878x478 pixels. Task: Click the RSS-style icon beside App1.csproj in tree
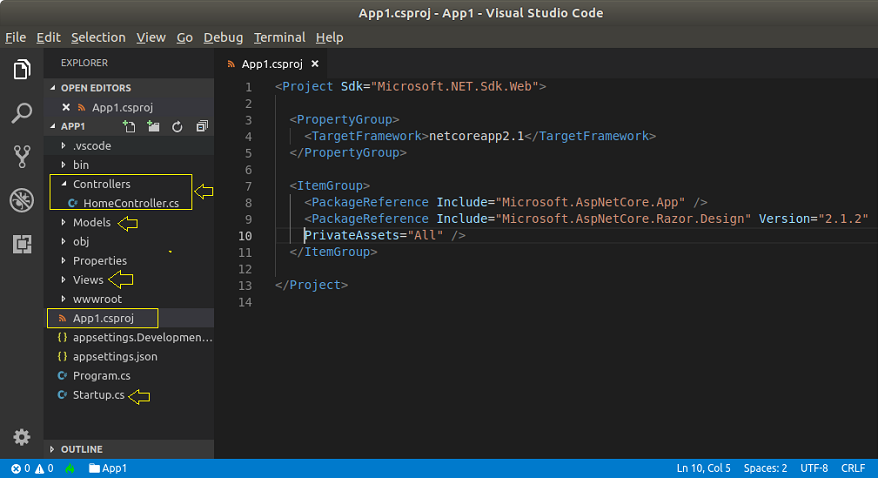62,318
